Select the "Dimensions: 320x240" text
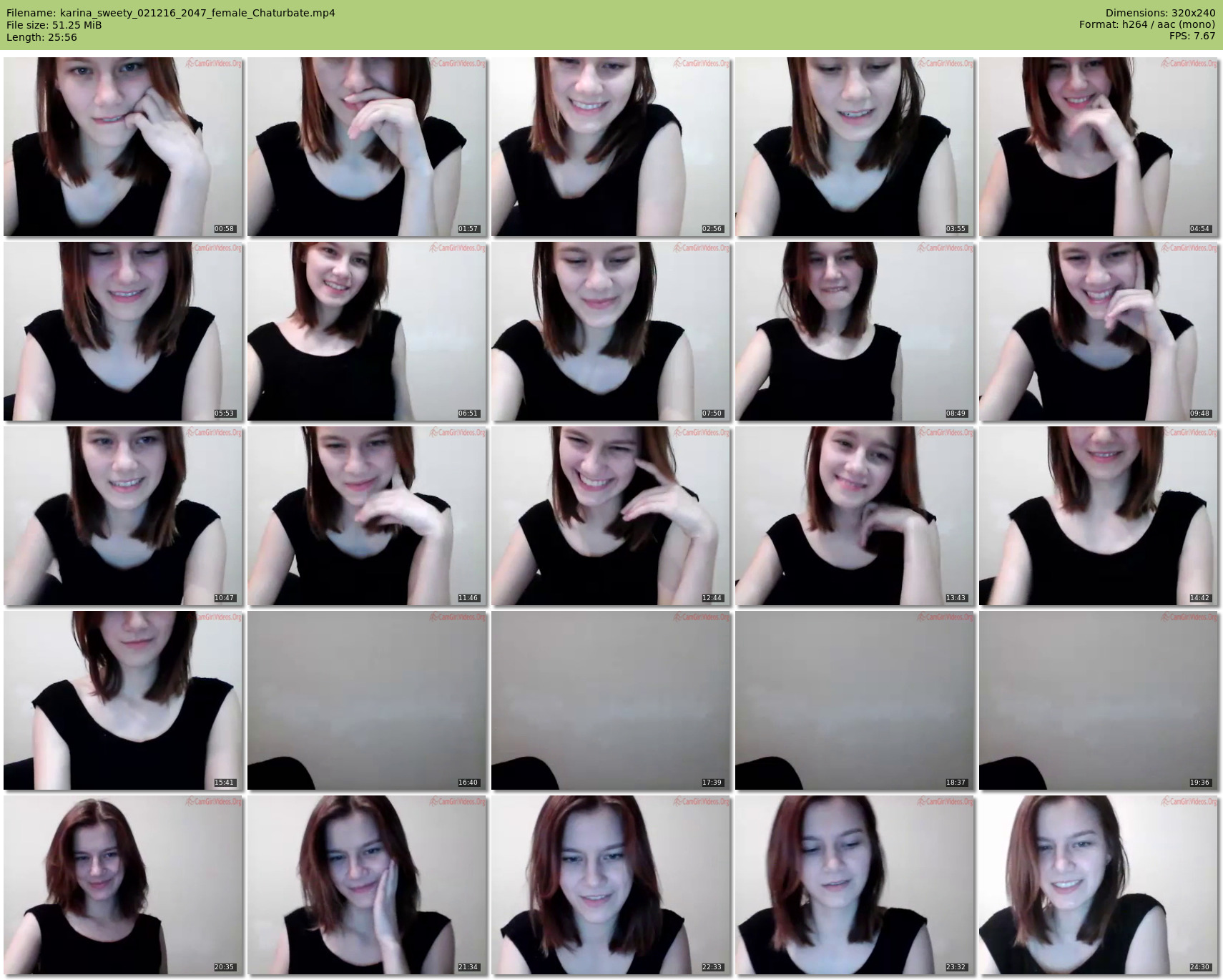Viewport: 1223px width, 980px height. (1160, 13)
